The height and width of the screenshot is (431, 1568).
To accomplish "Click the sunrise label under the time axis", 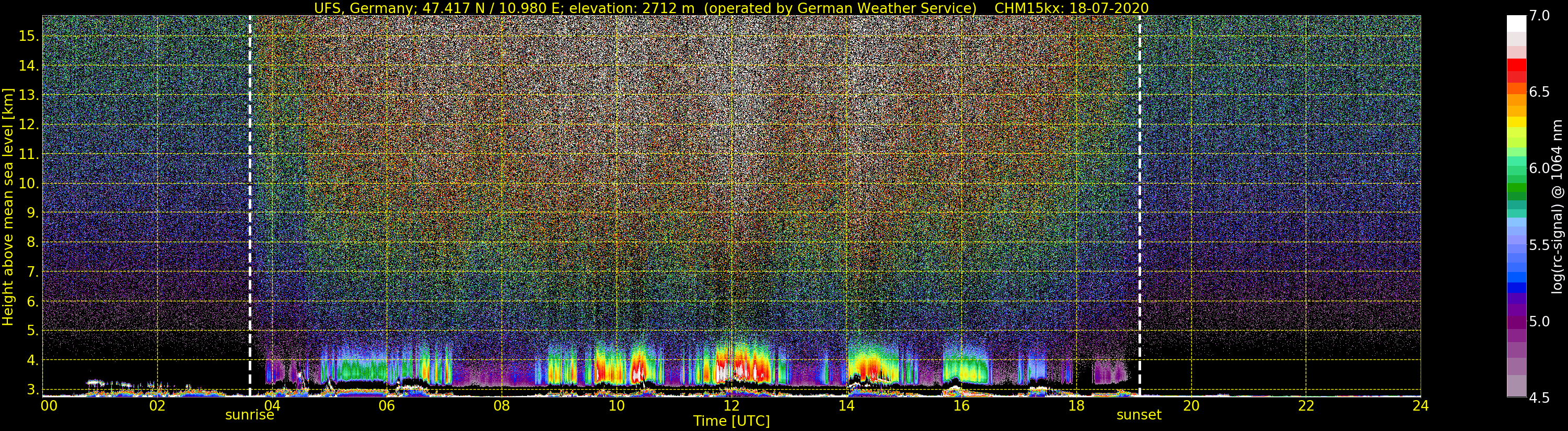I will 250,415.
